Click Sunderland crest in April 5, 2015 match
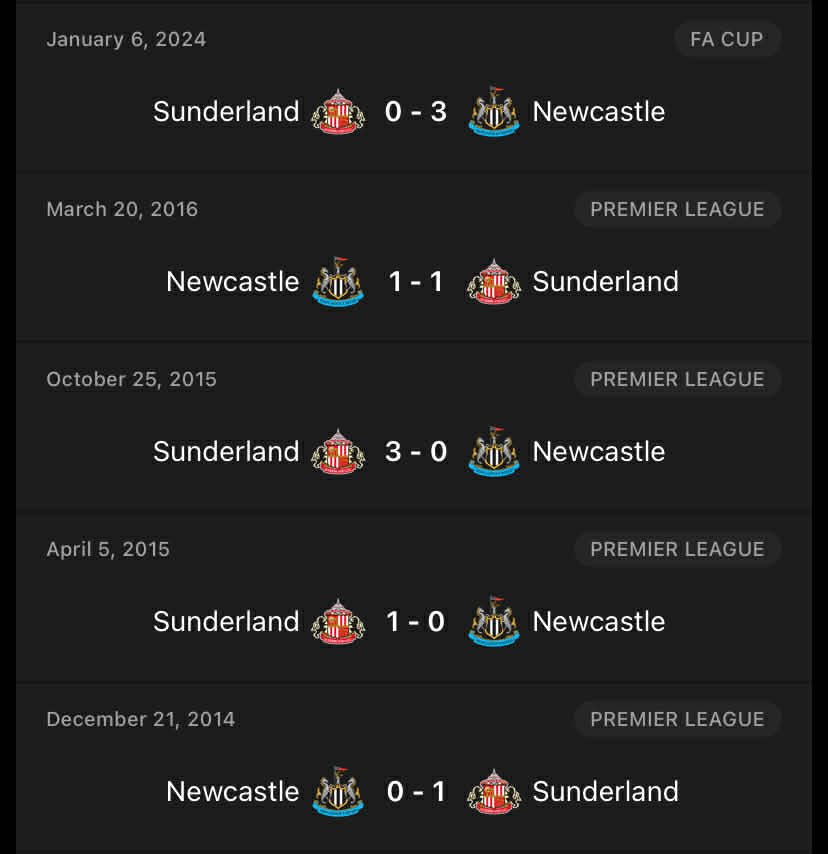Screen dimensions: 828x854 point(338,622)
